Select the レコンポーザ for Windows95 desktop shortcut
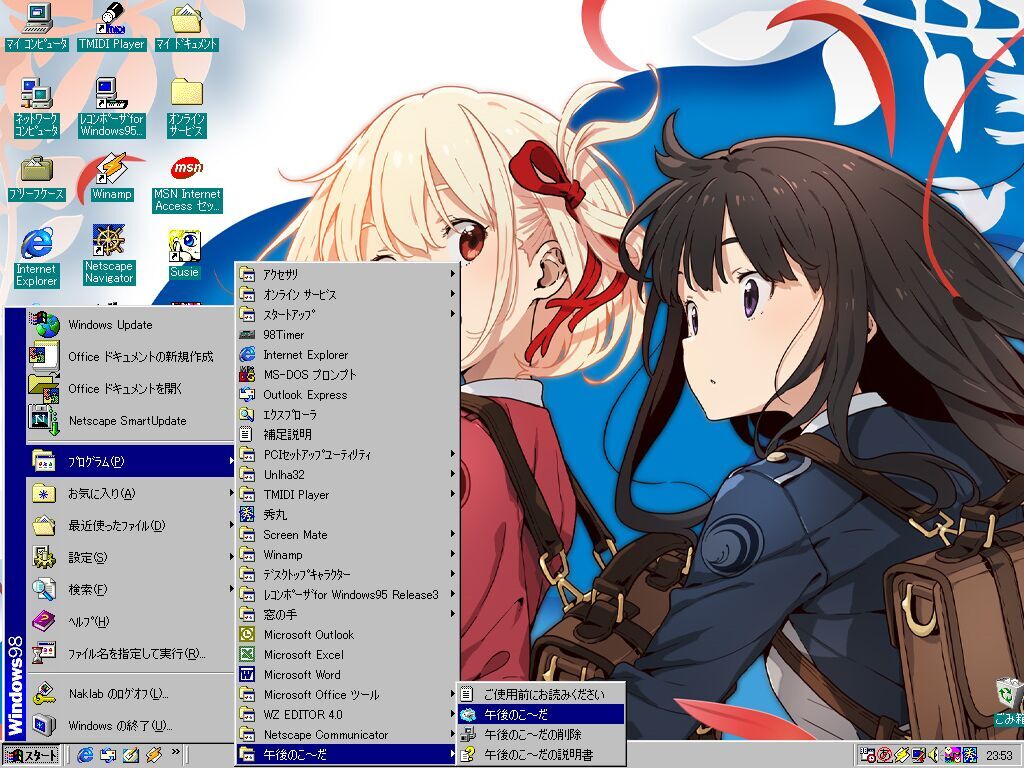 tap(111, 108)
